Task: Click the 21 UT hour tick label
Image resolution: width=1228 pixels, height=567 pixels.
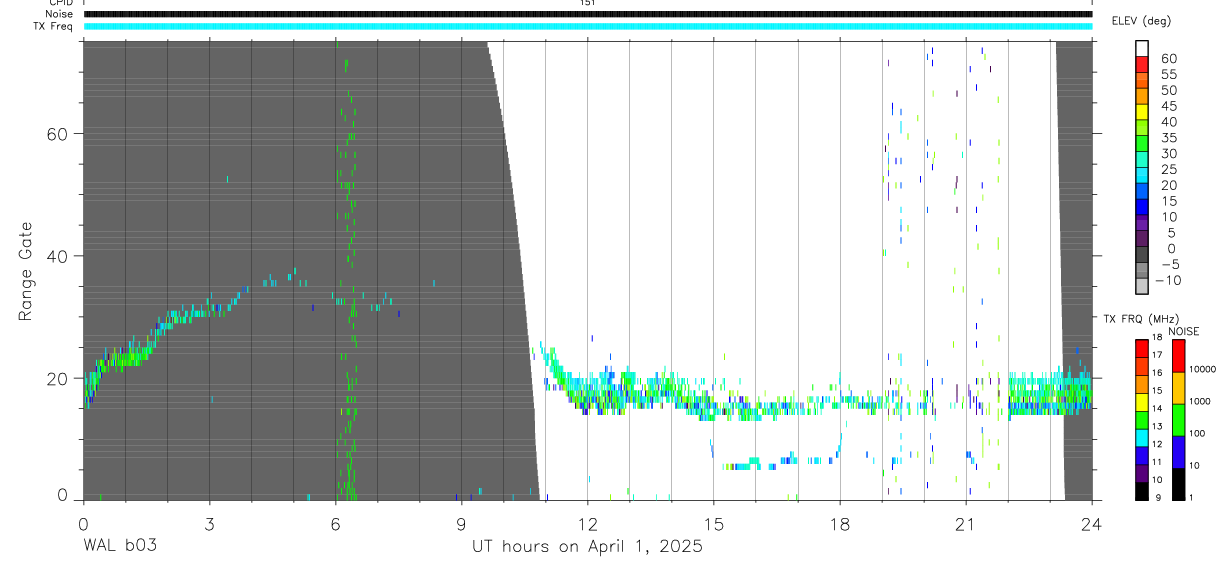Action: 966,523
